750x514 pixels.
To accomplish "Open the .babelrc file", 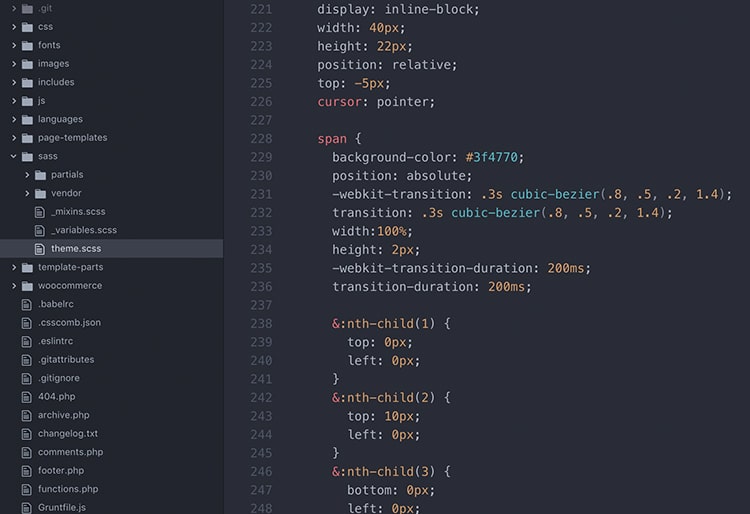I will (x=56, y=304).
